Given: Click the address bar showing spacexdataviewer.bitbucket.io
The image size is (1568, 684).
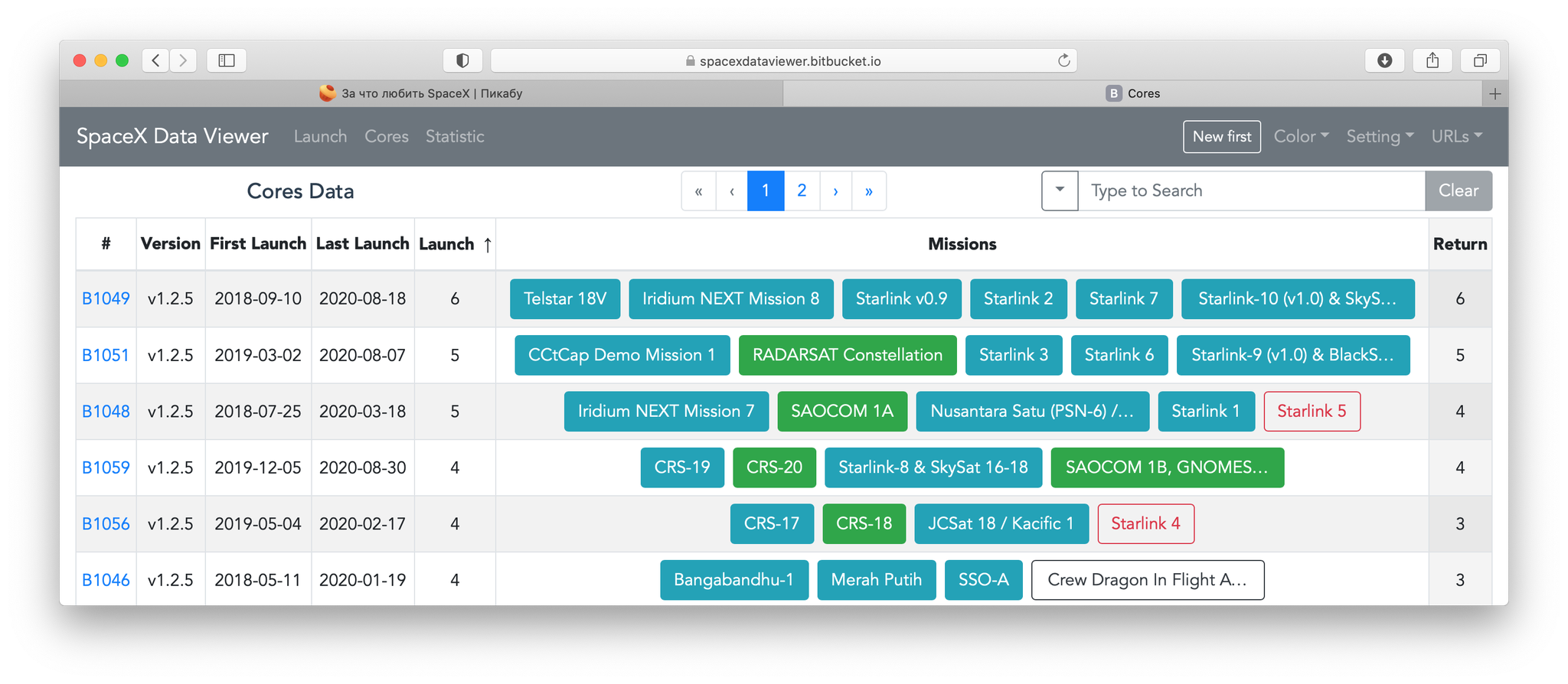Looking at the screenshot, I should coord(784,60).
